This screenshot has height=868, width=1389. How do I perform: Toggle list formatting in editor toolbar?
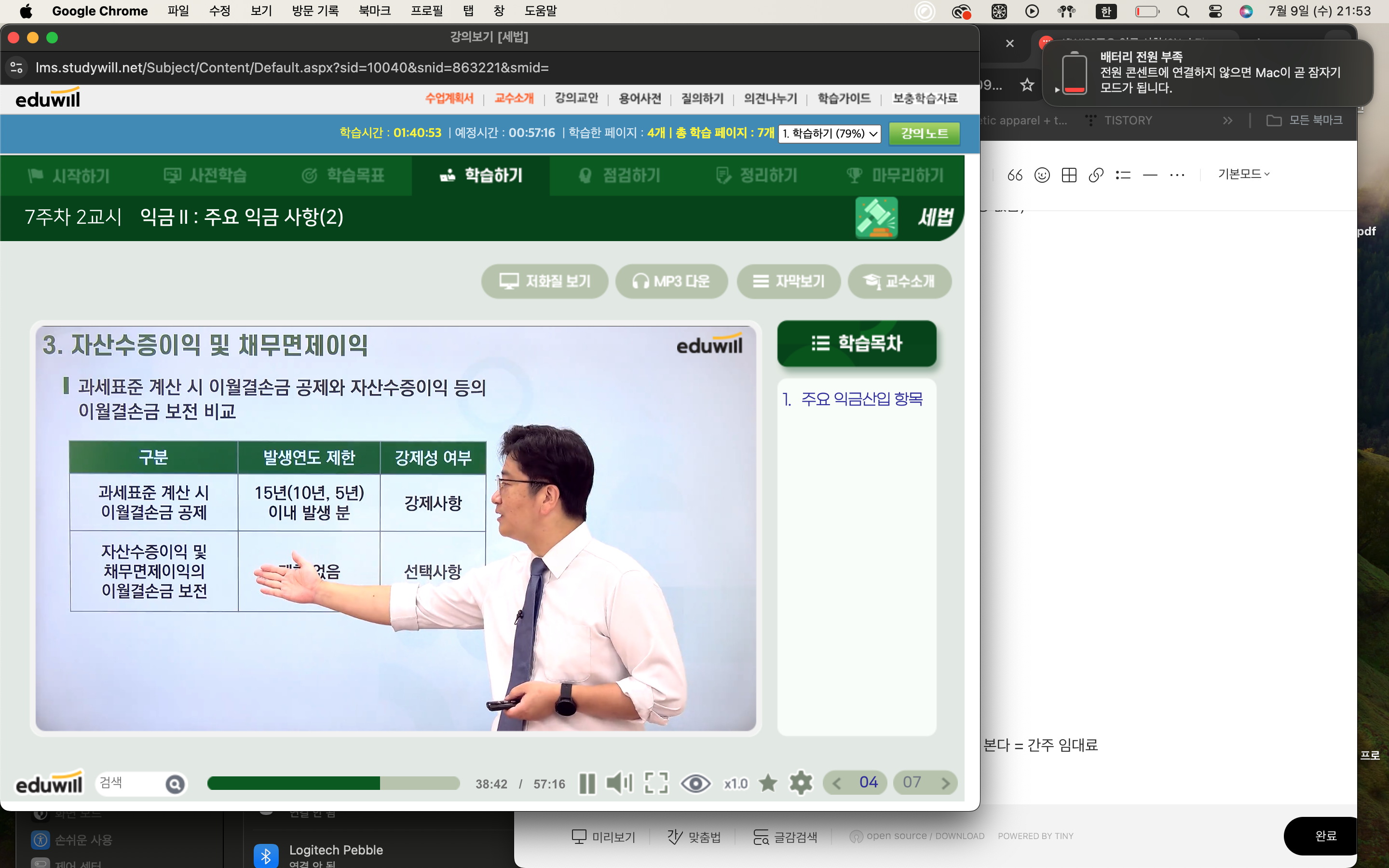[x=1123, y=175]
